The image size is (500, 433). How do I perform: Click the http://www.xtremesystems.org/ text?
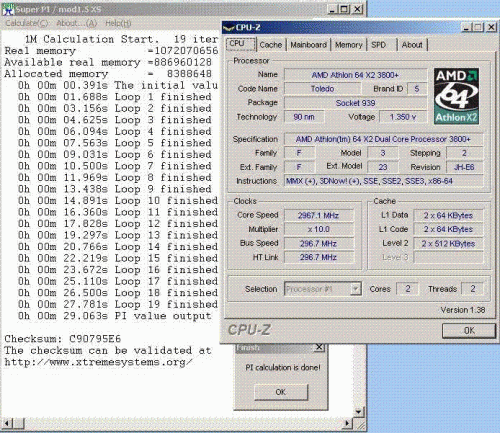coord(98,362)
